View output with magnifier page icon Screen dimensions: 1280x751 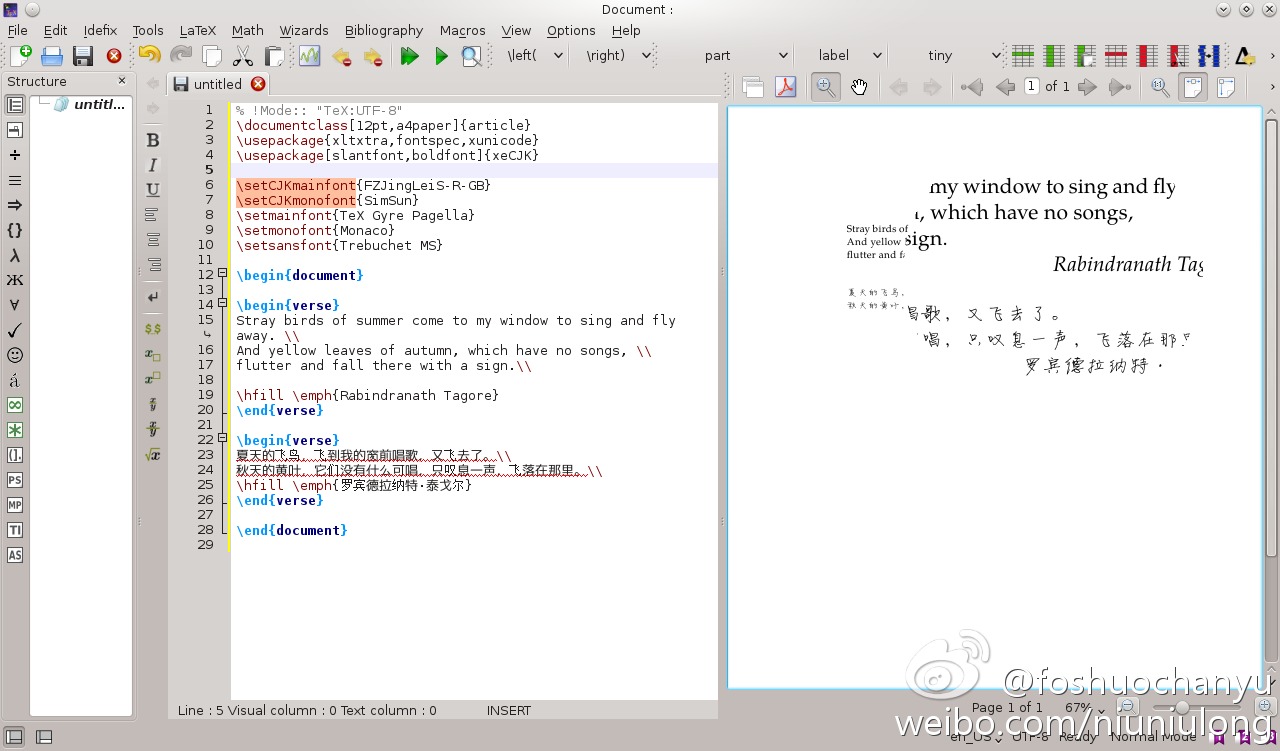471,56
